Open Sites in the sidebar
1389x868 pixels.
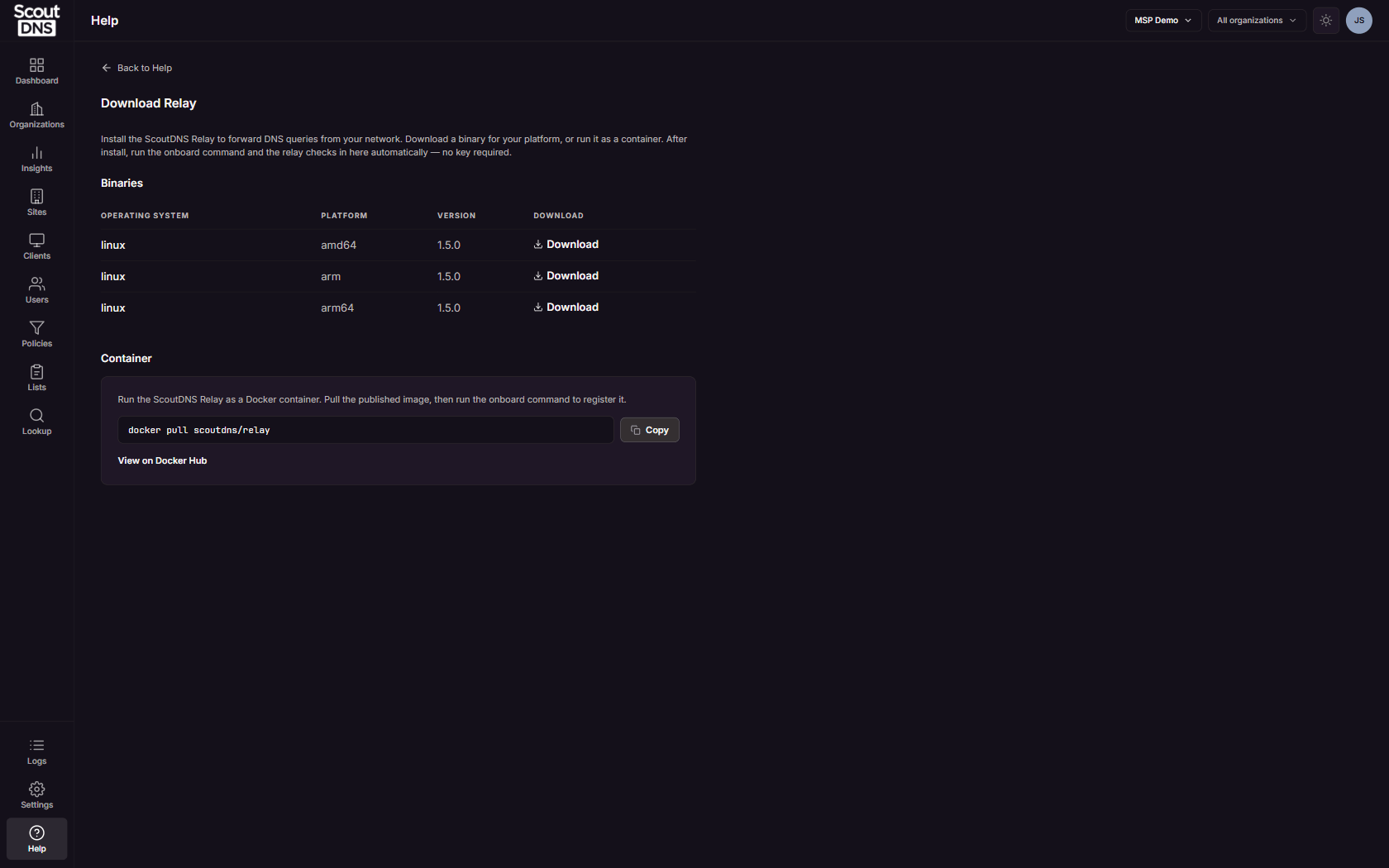pyautogui.click(x=36, y=203)
